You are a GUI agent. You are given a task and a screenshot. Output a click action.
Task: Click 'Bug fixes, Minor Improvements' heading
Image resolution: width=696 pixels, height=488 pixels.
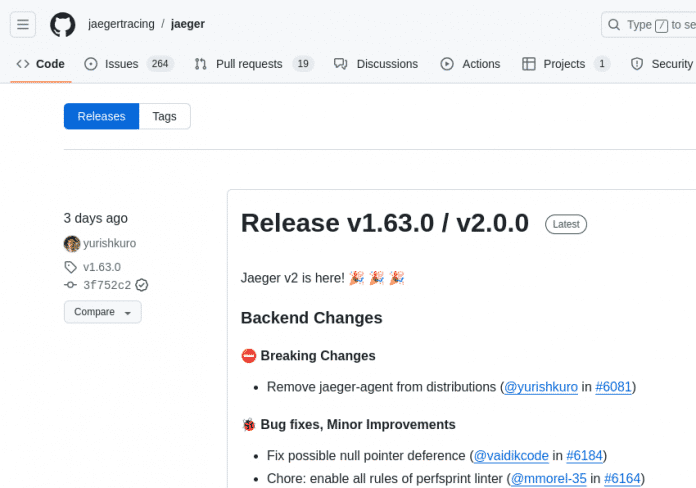(x=358, y=425)
